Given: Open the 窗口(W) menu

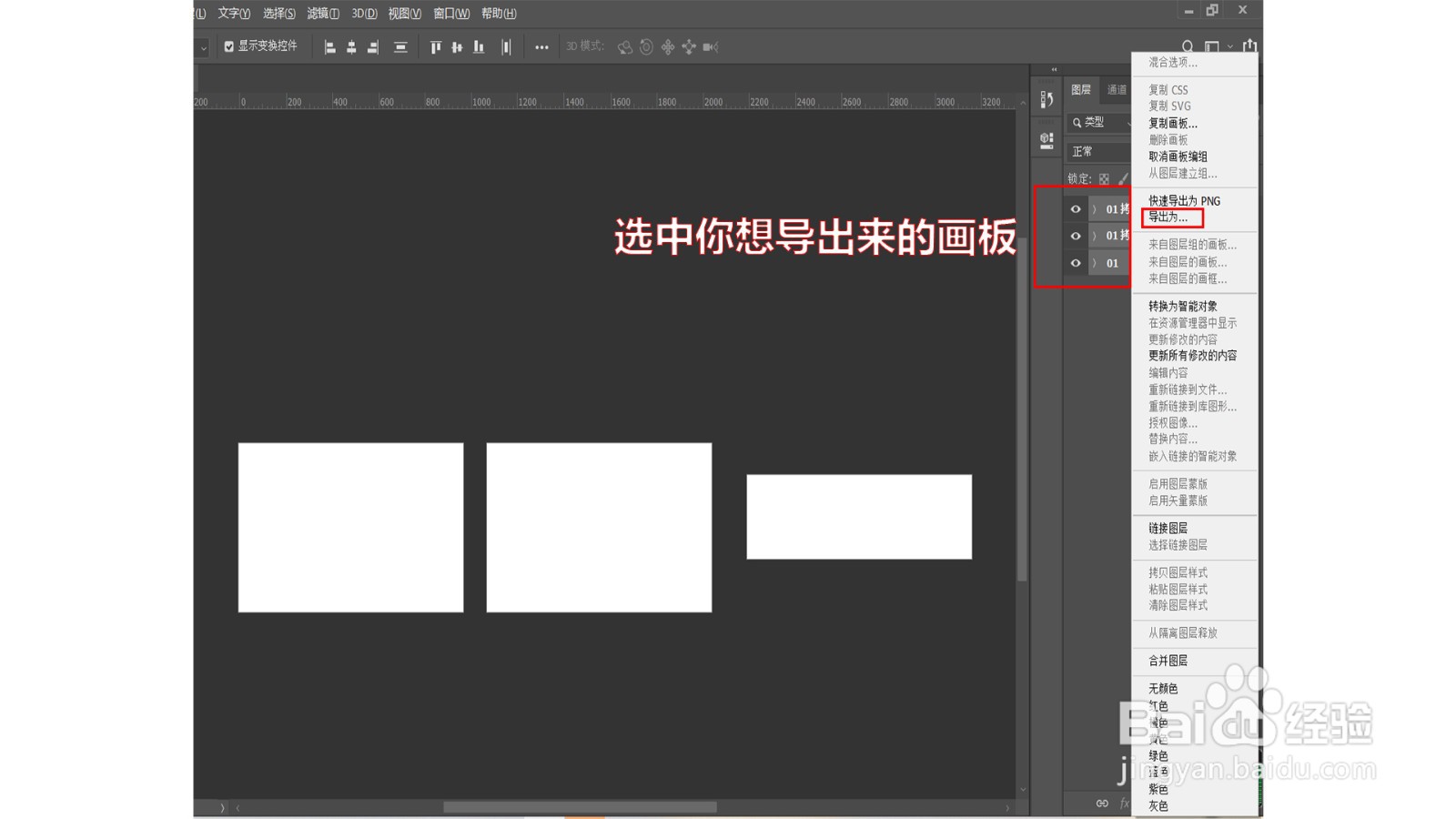Looking at the screenshot, I should [x=451, y=14].
